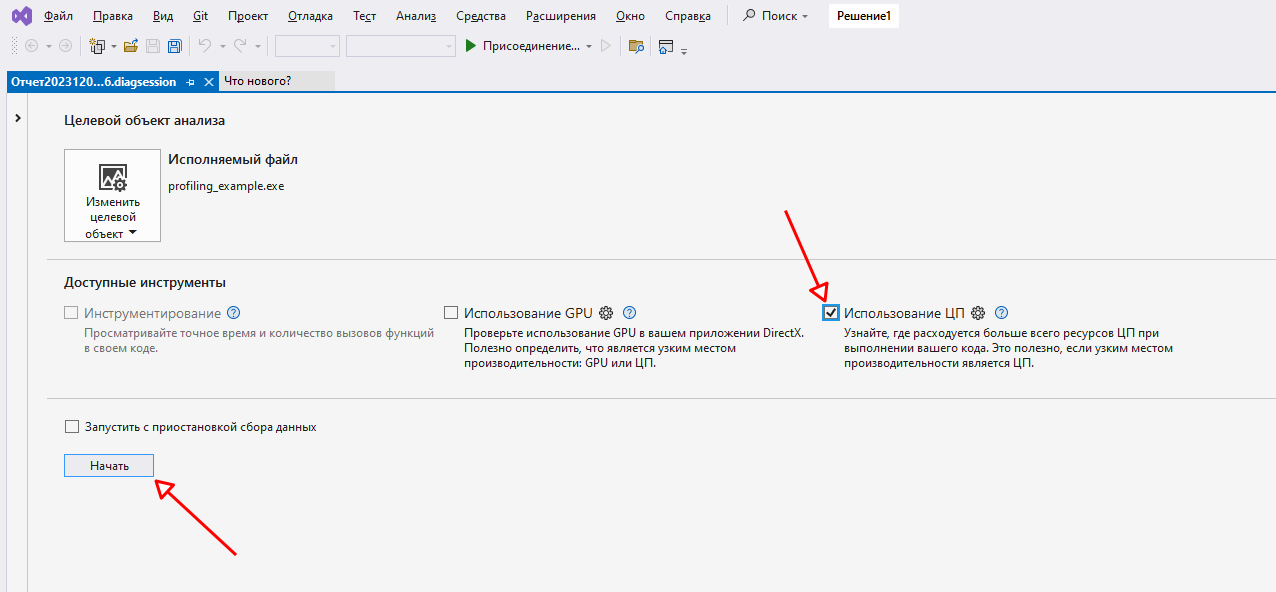Click the single floppy Save icon
Screen dimensions: 1276x592
click(x=153, y=46)
